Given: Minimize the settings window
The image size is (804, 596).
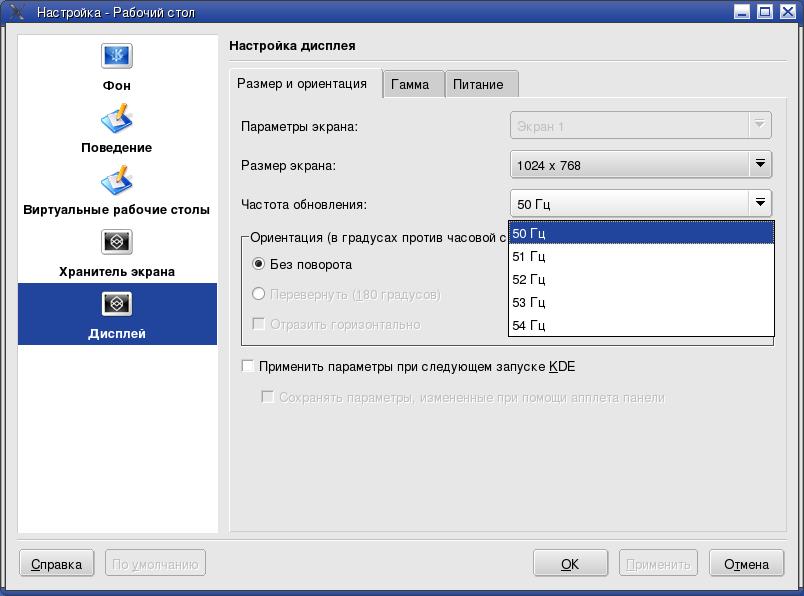Looking at the screenshot, I should click(x=743, y=12).
